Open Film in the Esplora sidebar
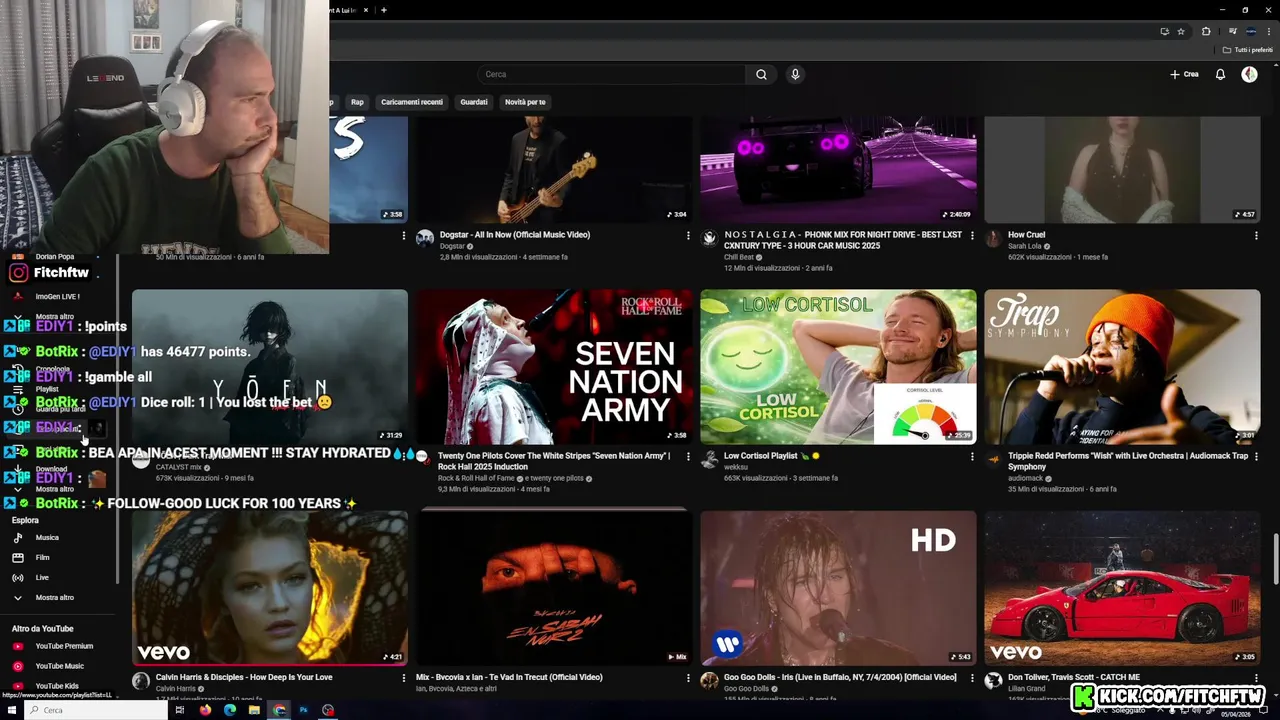 (x=60, y=557)
